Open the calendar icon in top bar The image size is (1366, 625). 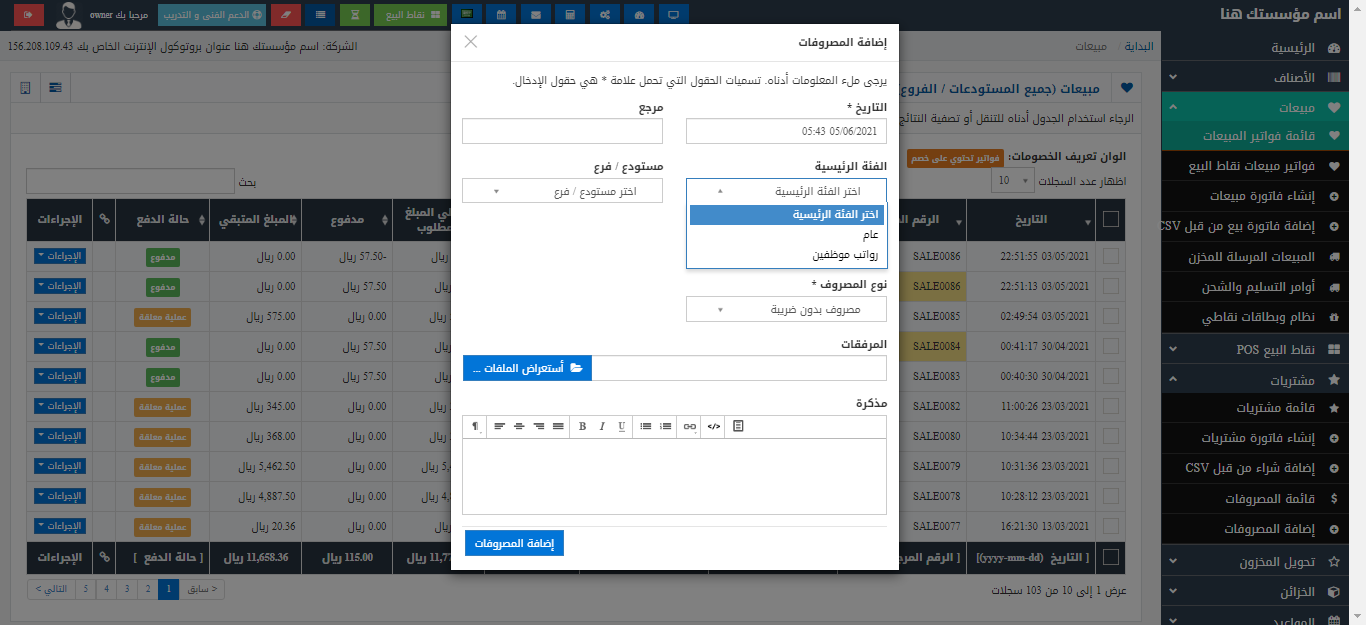501,15
